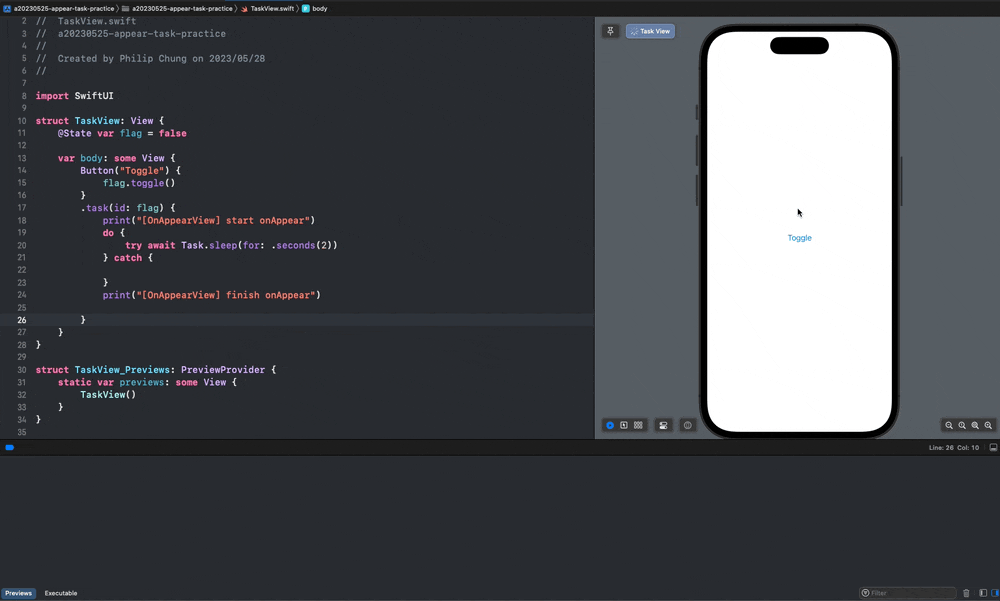1000x601 pixels.
Task: Open the body symbol breadcrumb
Action: pyautogui.click(x=314, y=8)
